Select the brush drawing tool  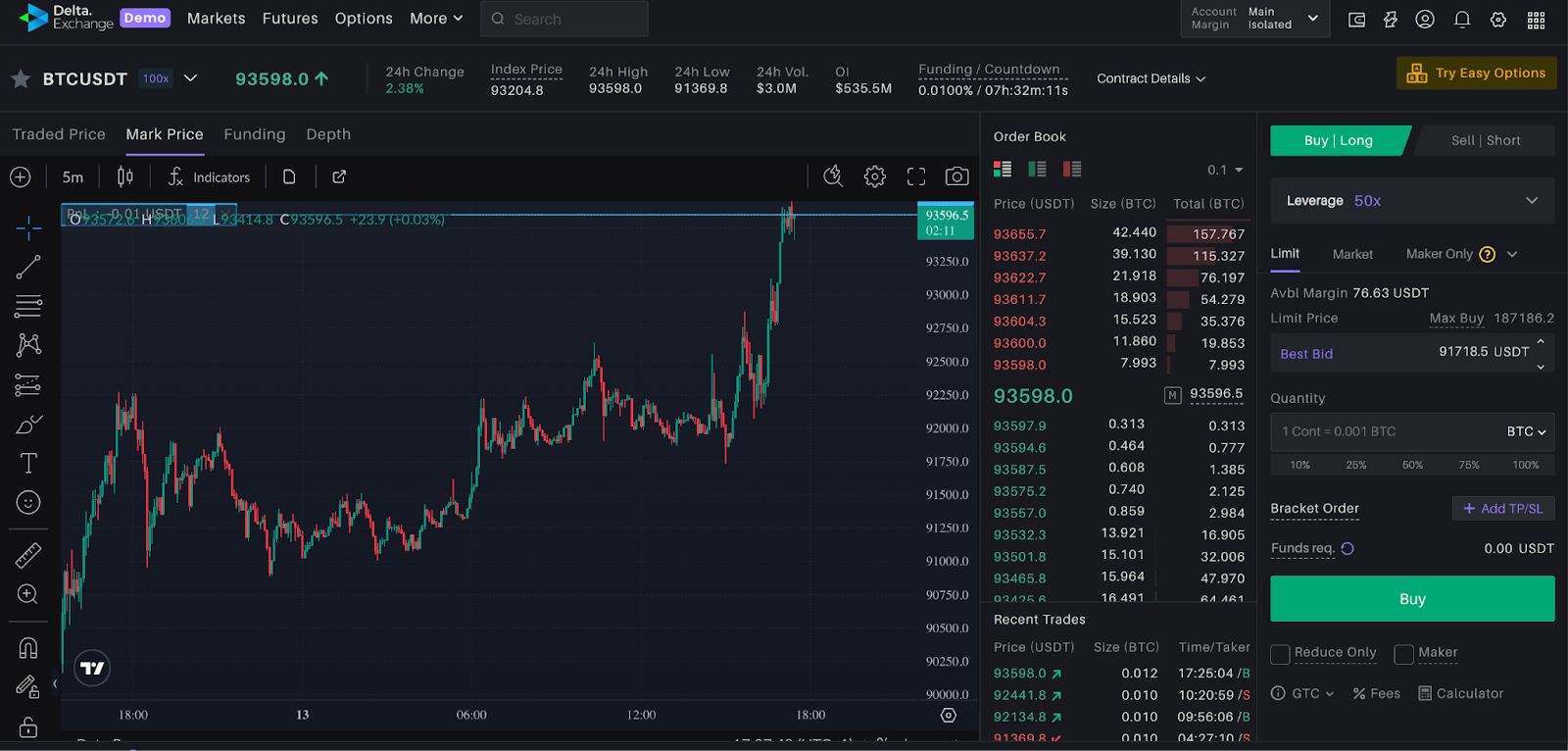[x=28, y=425]
